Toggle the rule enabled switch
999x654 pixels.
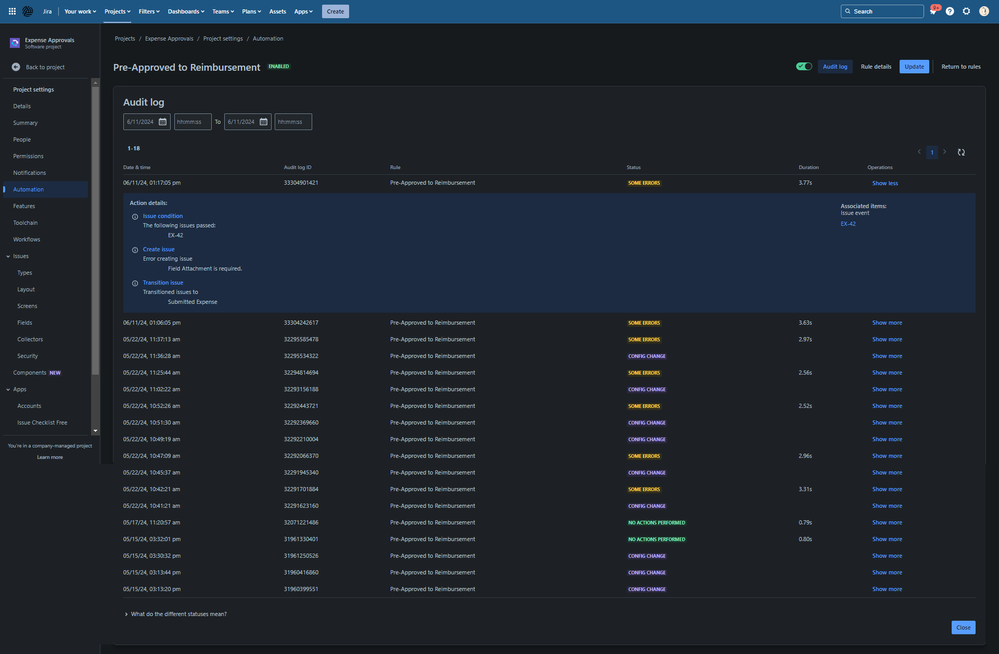(804, 66)
